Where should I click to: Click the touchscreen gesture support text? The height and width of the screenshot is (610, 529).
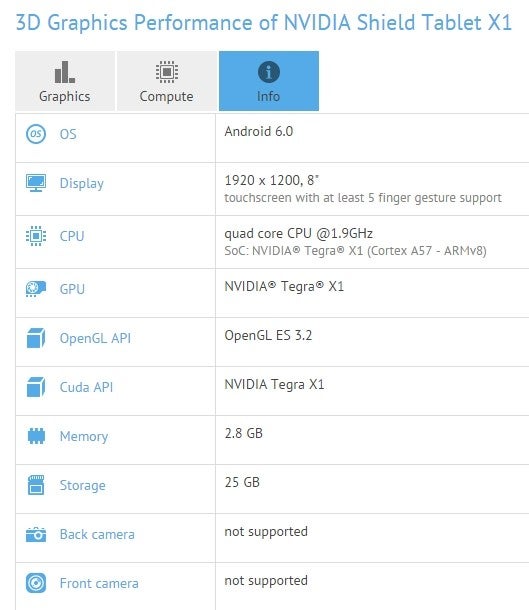pyautogui.click(x=363, y=198)
